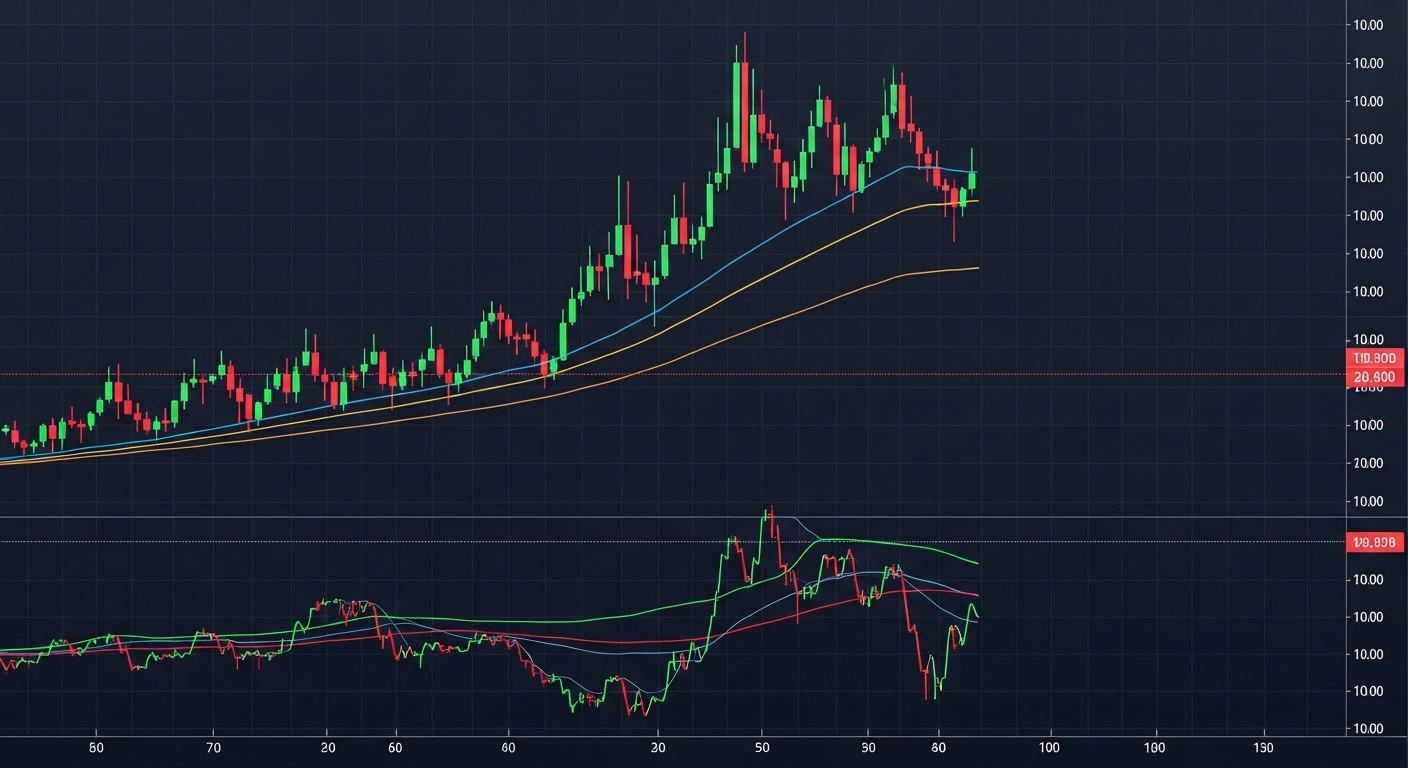Click the 130 label on the time axis
The height and width of the screenshot is (768, 1408).
[1262, 747]
